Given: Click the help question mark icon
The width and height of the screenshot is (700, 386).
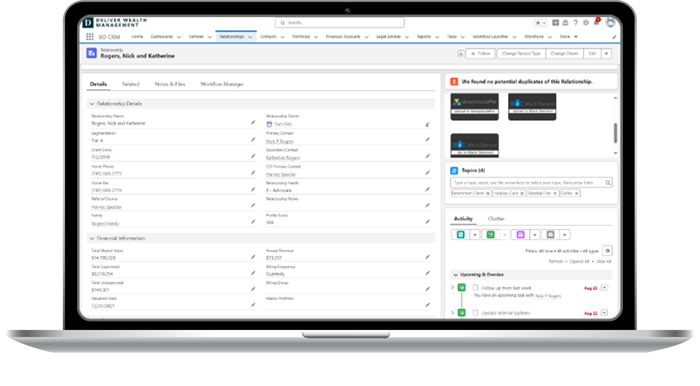Looking at the screenshot, I should (x=575, y=23).
